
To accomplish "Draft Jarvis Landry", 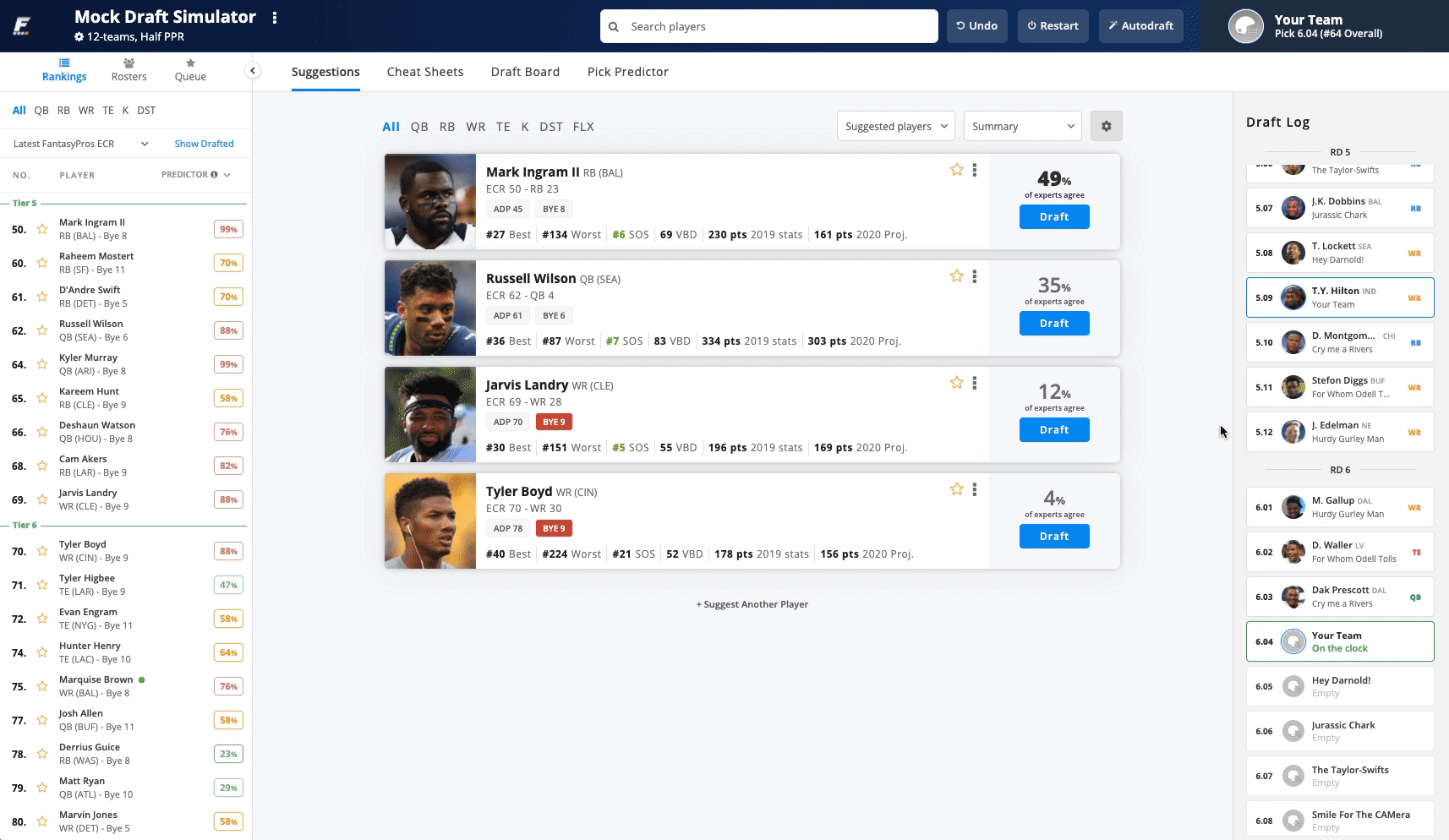I will [x=1054, y=430].
